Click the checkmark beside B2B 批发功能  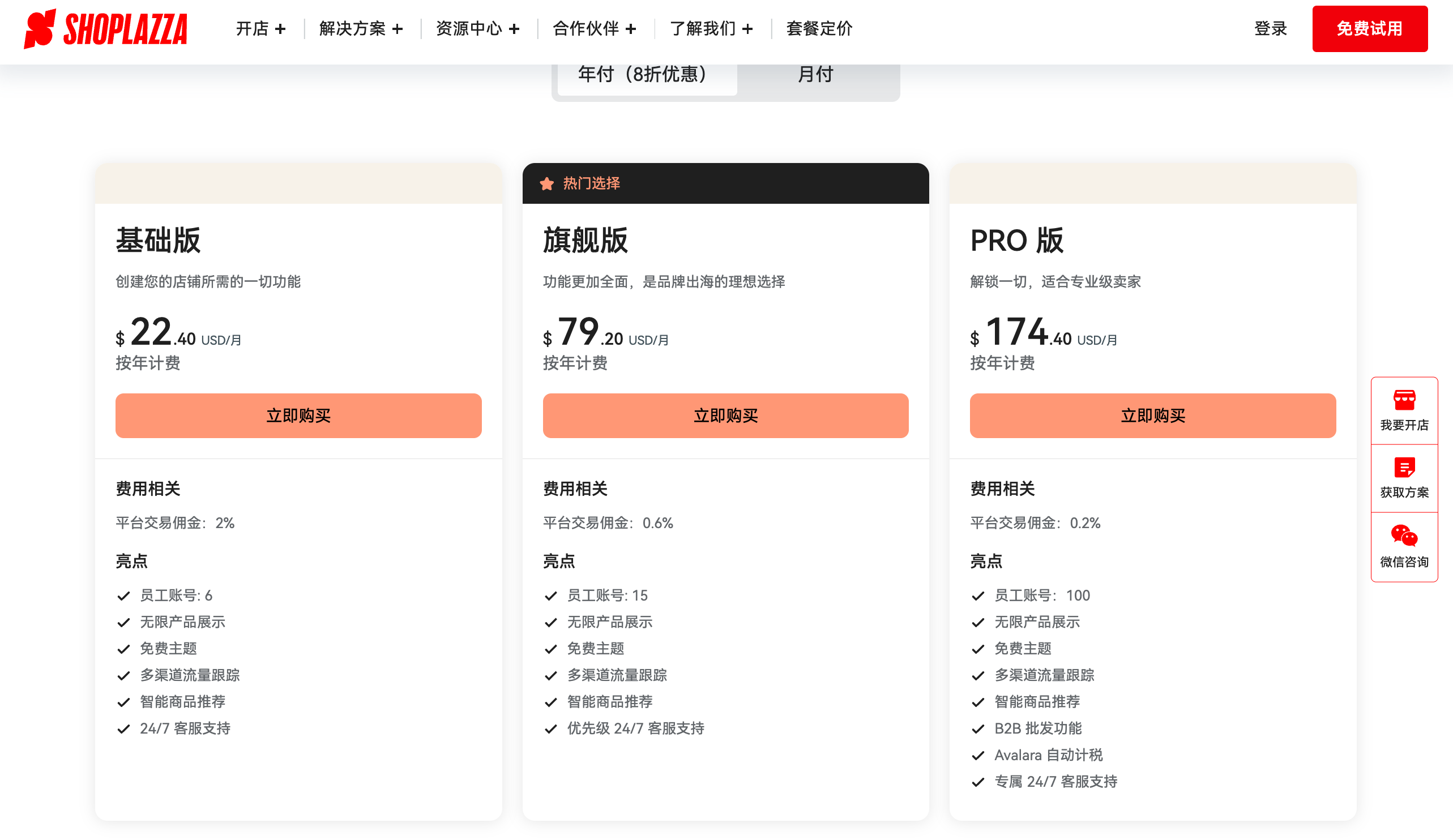[x=977, y=728]
